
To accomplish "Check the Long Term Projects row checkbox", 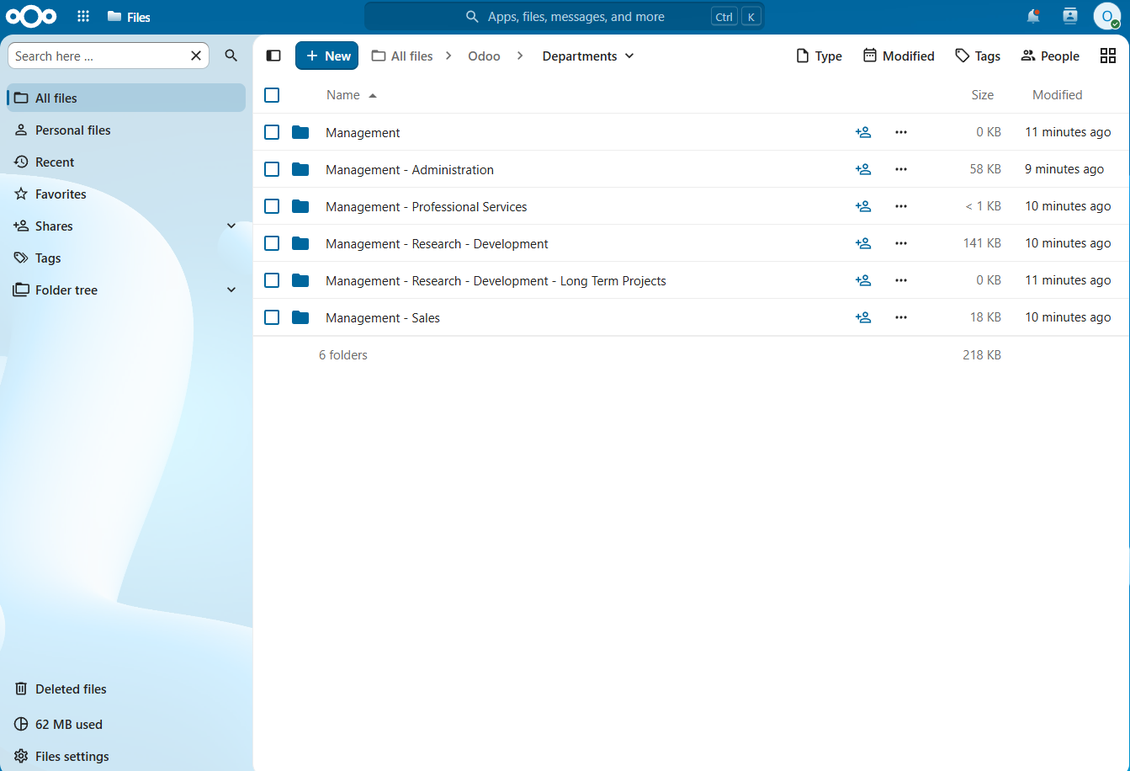I will coord(272,280).
